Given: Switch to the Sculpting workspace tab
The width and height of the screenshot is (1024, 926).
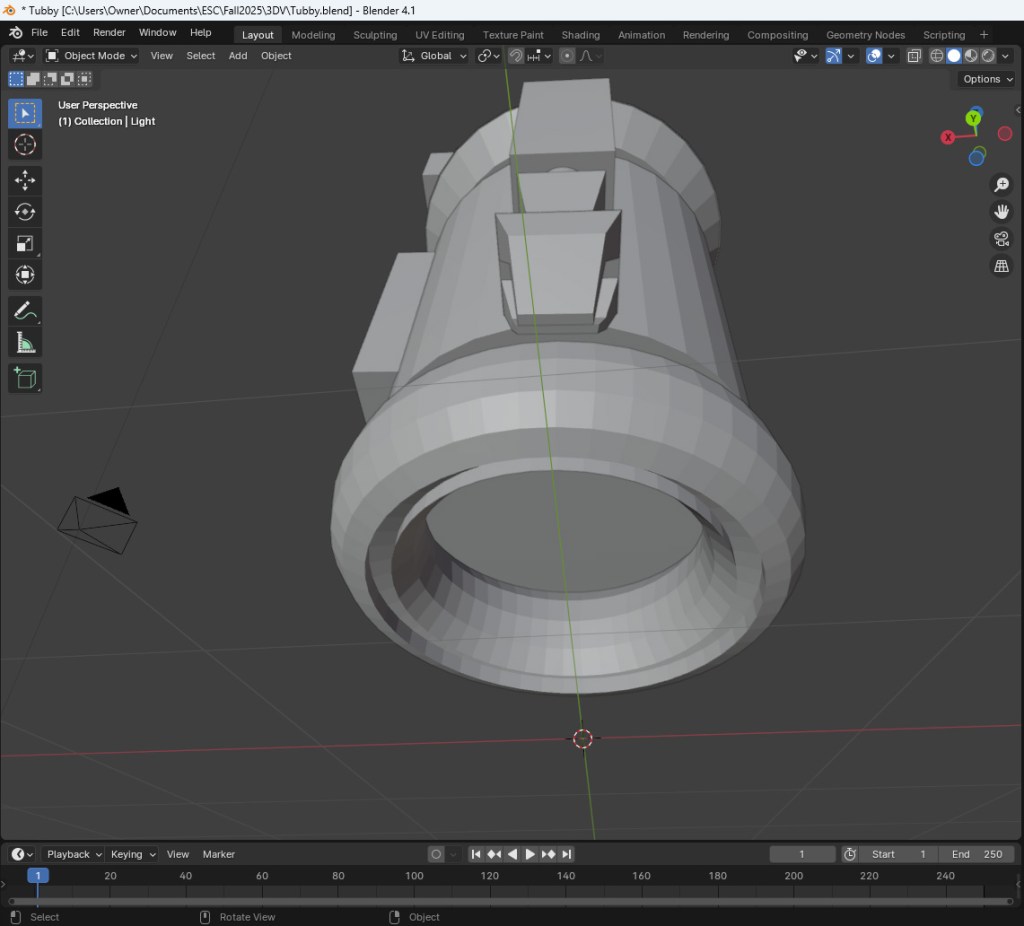Looking at the screenshot, I should point(375,35).
